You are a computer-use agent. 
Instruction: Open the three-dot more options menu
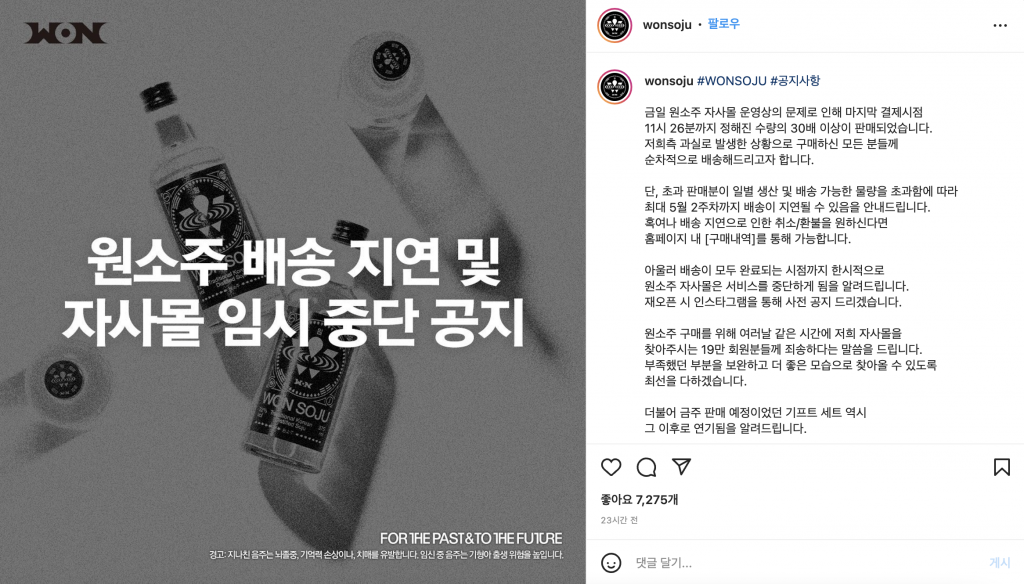click(x=1000, y=25)
